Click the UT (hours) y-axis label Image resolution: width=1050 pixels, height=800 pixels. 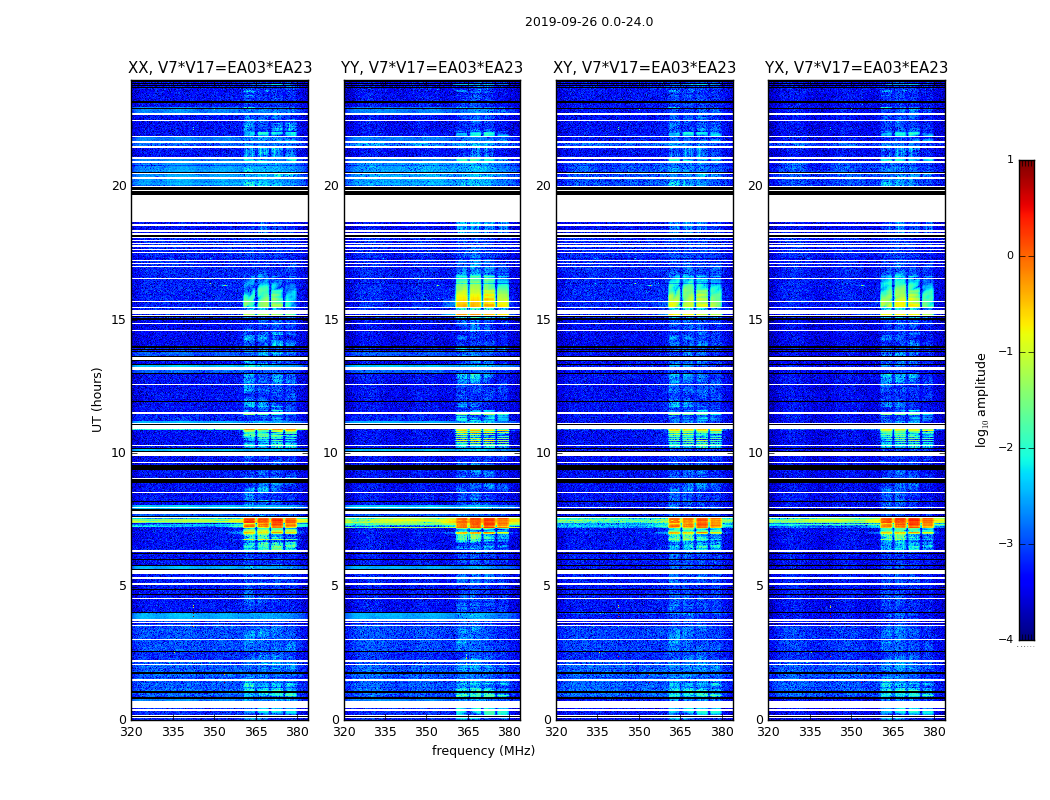[x=98, y=399]
